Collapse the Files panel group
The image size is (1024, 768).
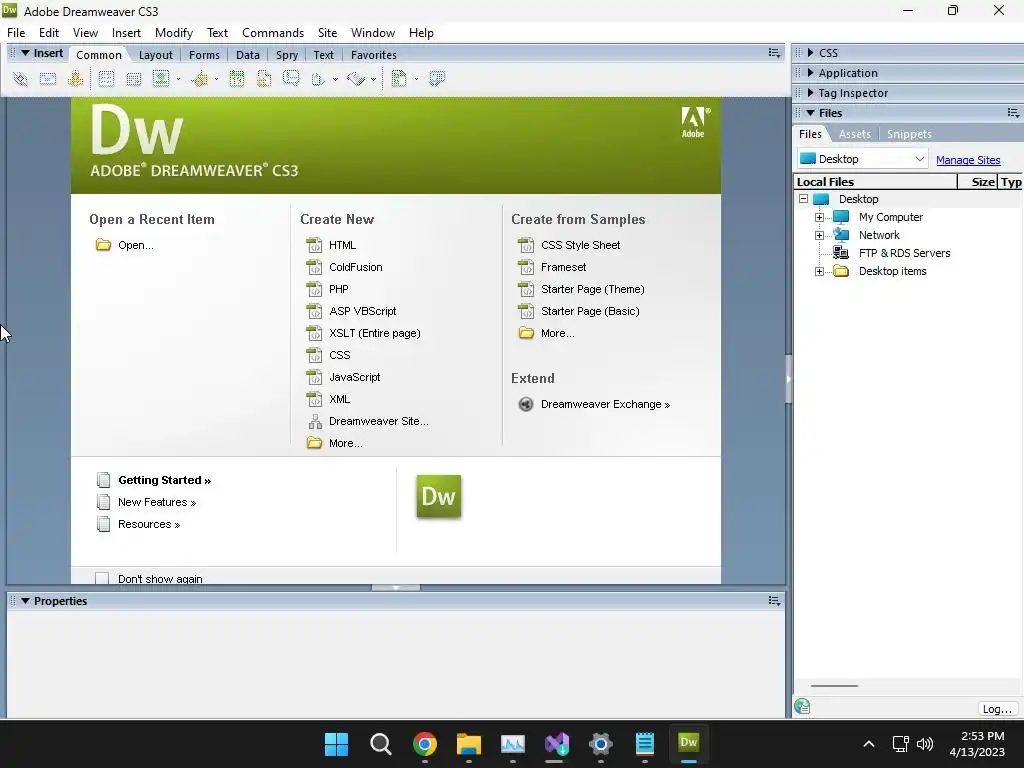pos(810,113)
